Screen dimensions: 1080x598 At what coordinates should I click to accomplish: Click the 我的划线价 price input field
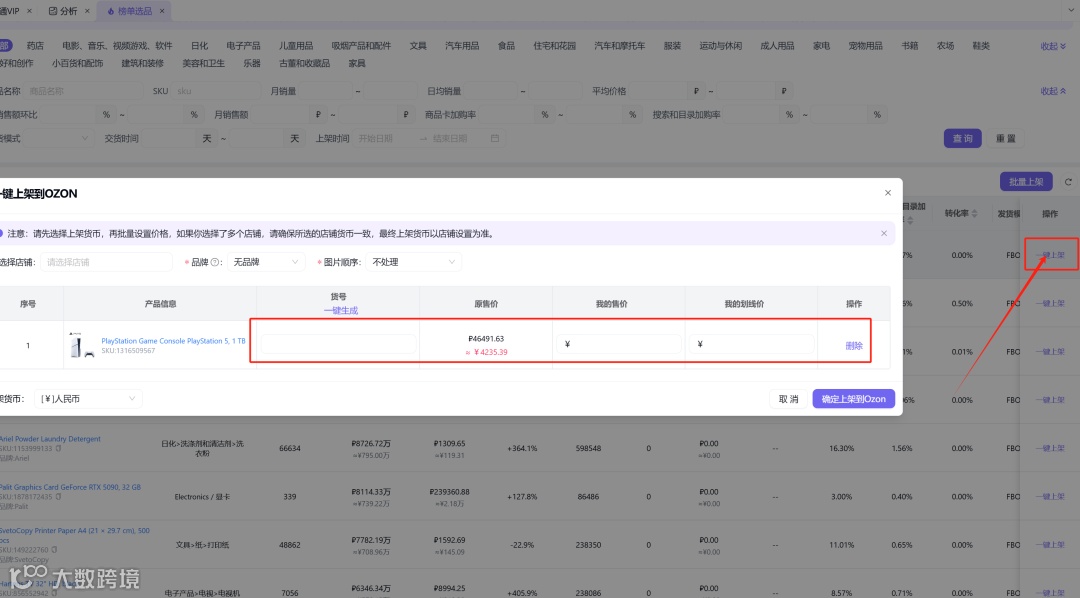click(751, 344)
